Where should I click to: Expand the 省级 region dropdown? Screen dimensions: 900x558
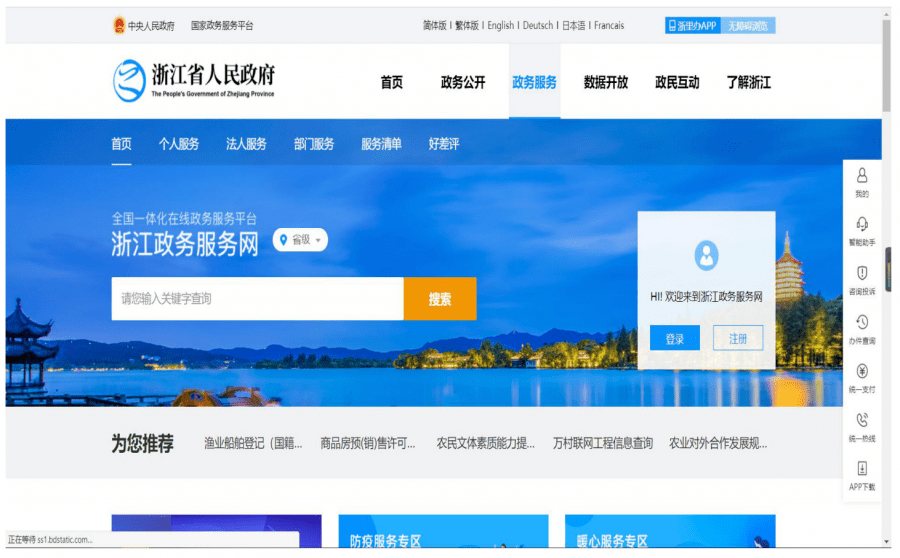pos(300,240)
